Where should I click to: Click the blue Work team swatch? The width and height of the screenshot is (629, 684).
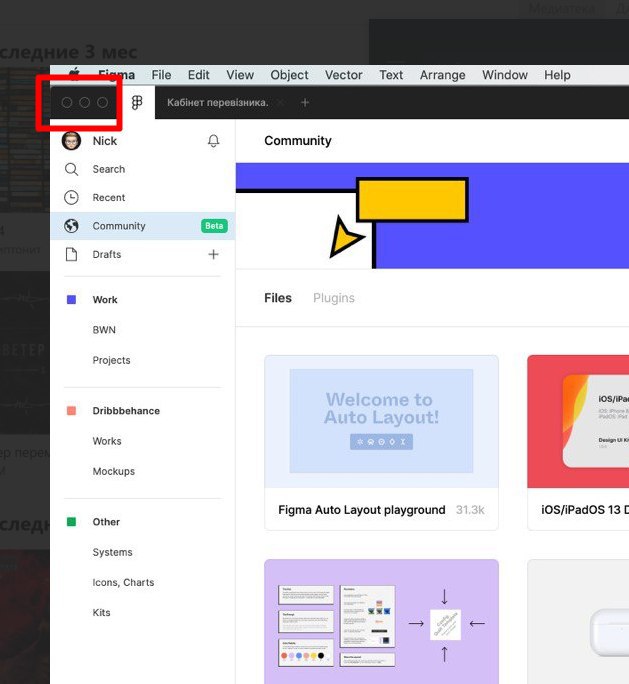72,300
